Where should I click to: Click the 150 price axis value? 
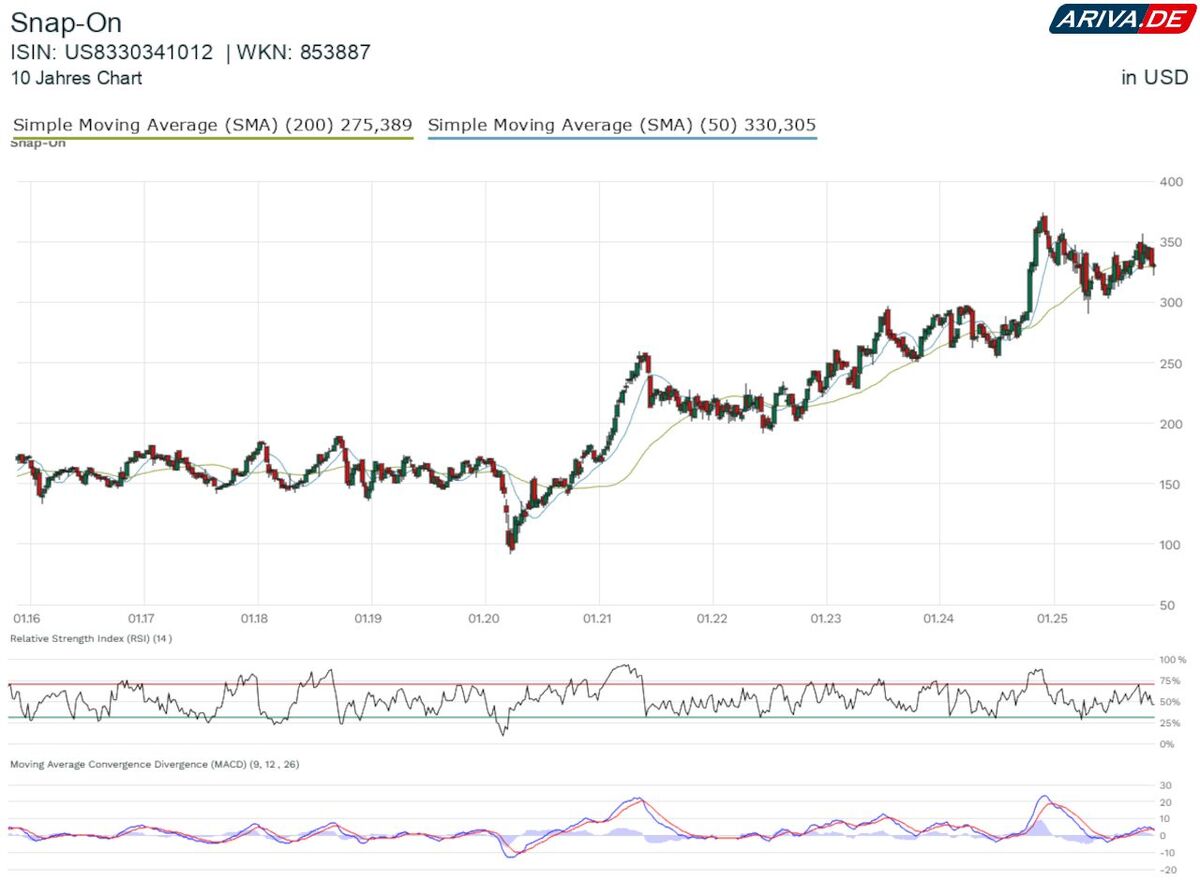point(1171,485)
